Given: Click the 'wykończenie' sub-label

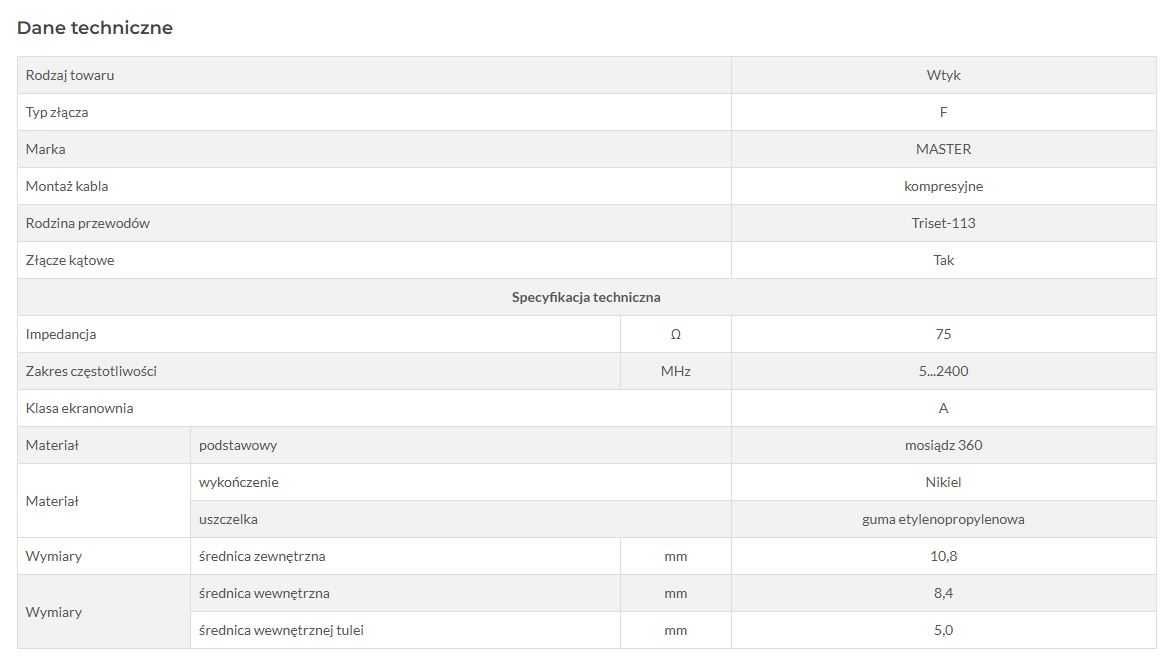Looking at the screenshot, I should pos(239,482).
